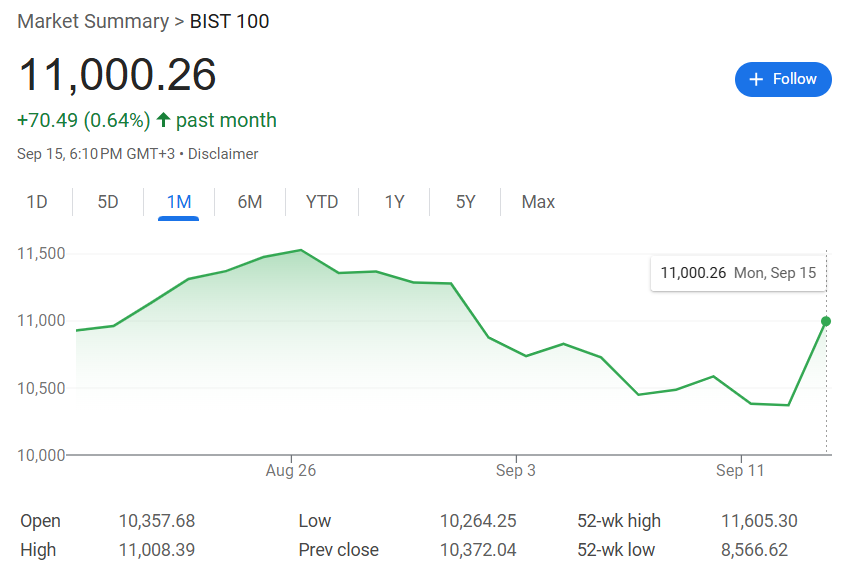Click the BIST 100 title text

(229, 21)
